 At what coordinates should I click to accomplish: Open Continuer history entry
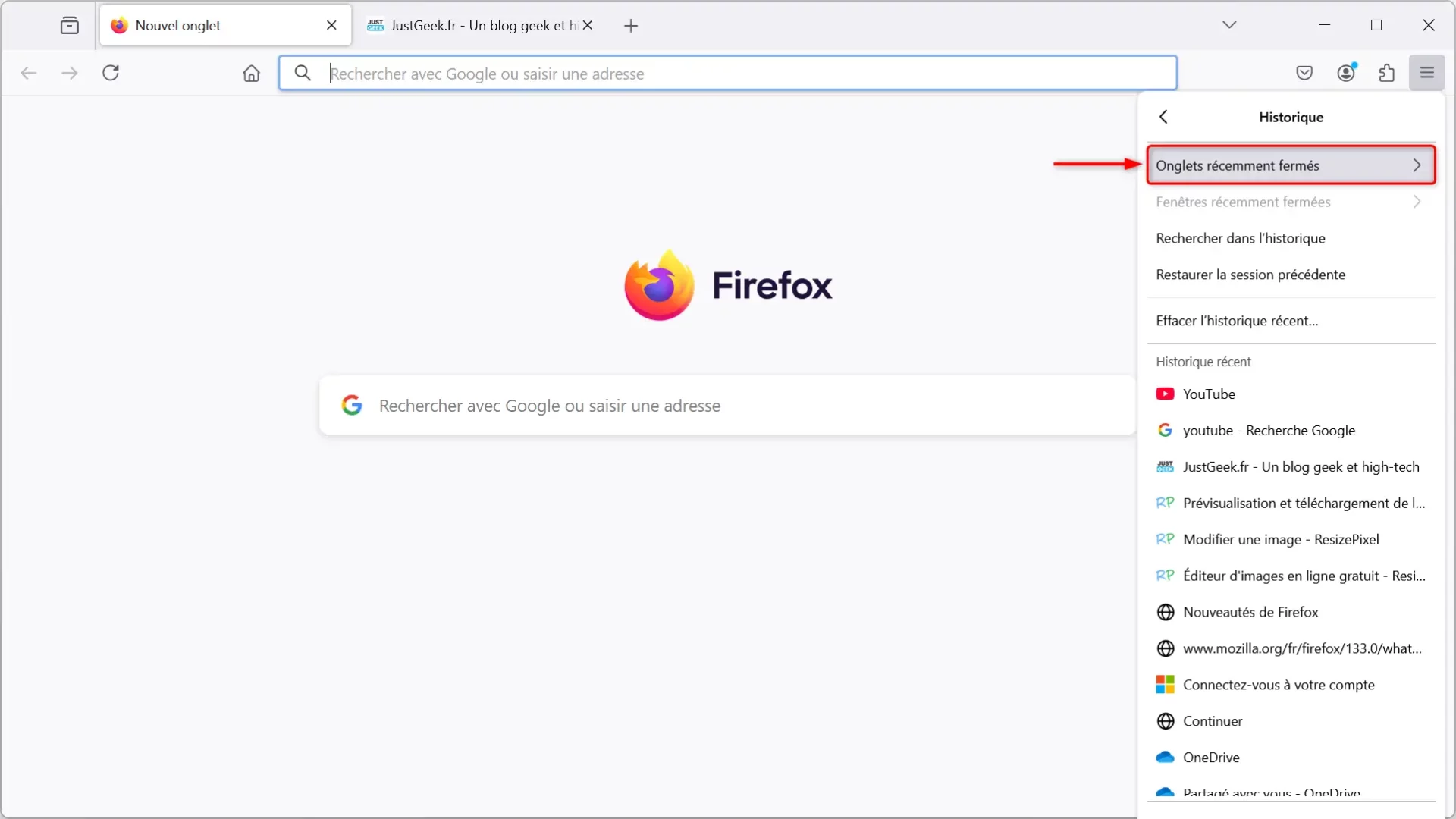(1291, 721)
